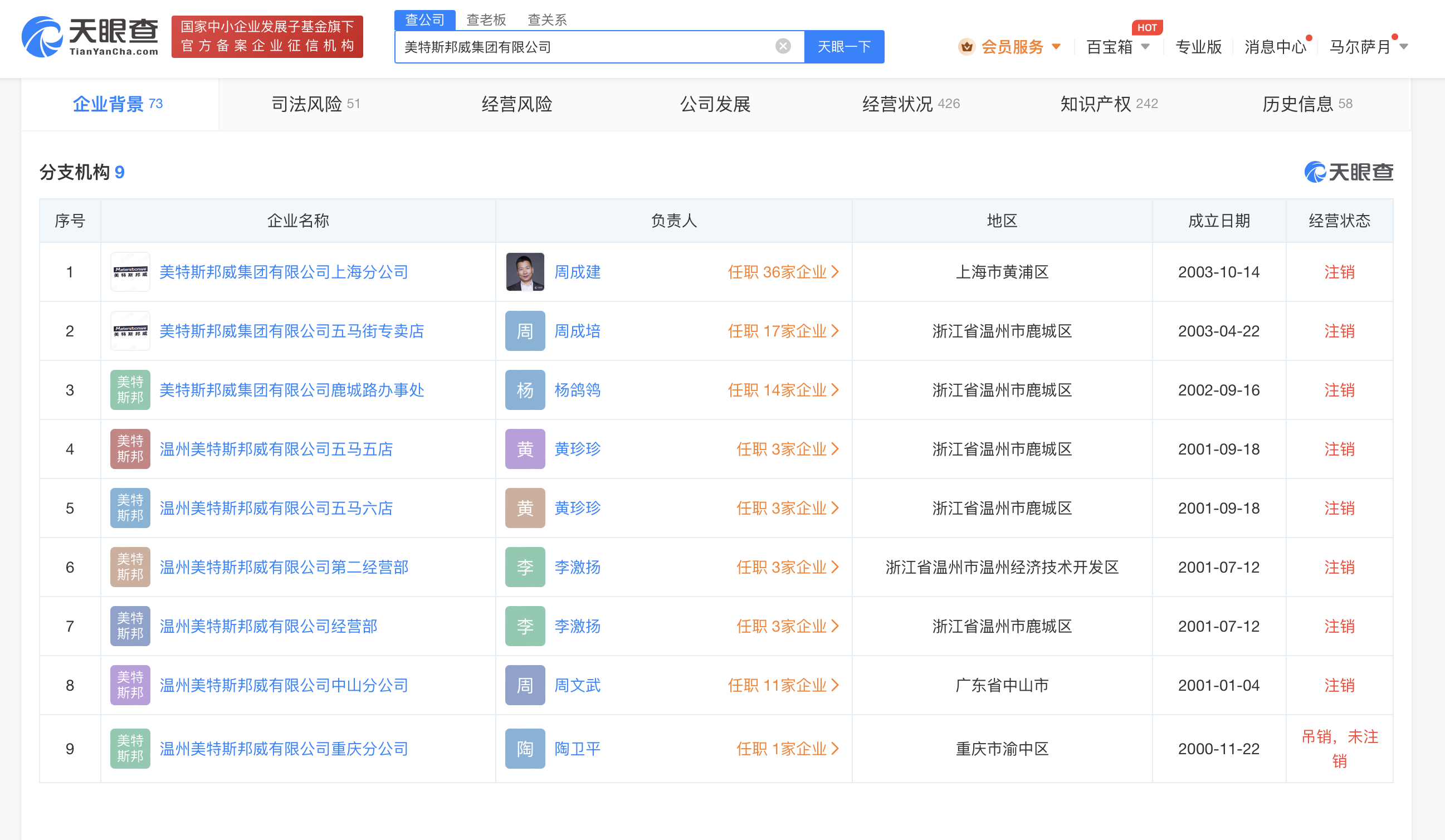Click the 天眼查 watermark logo above the table
This screenshot has width=1445, height=840.
pos(1348,172)
